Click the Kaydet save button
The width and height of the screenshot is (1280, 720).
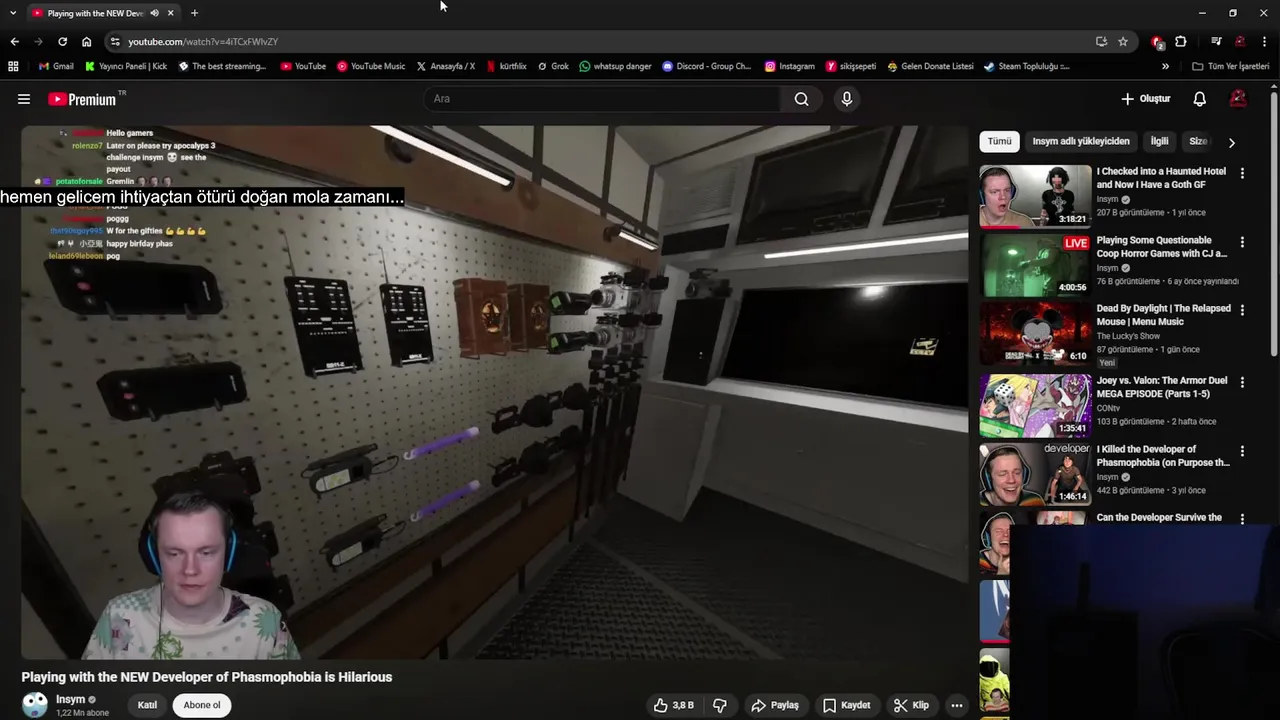pos(846,705)
